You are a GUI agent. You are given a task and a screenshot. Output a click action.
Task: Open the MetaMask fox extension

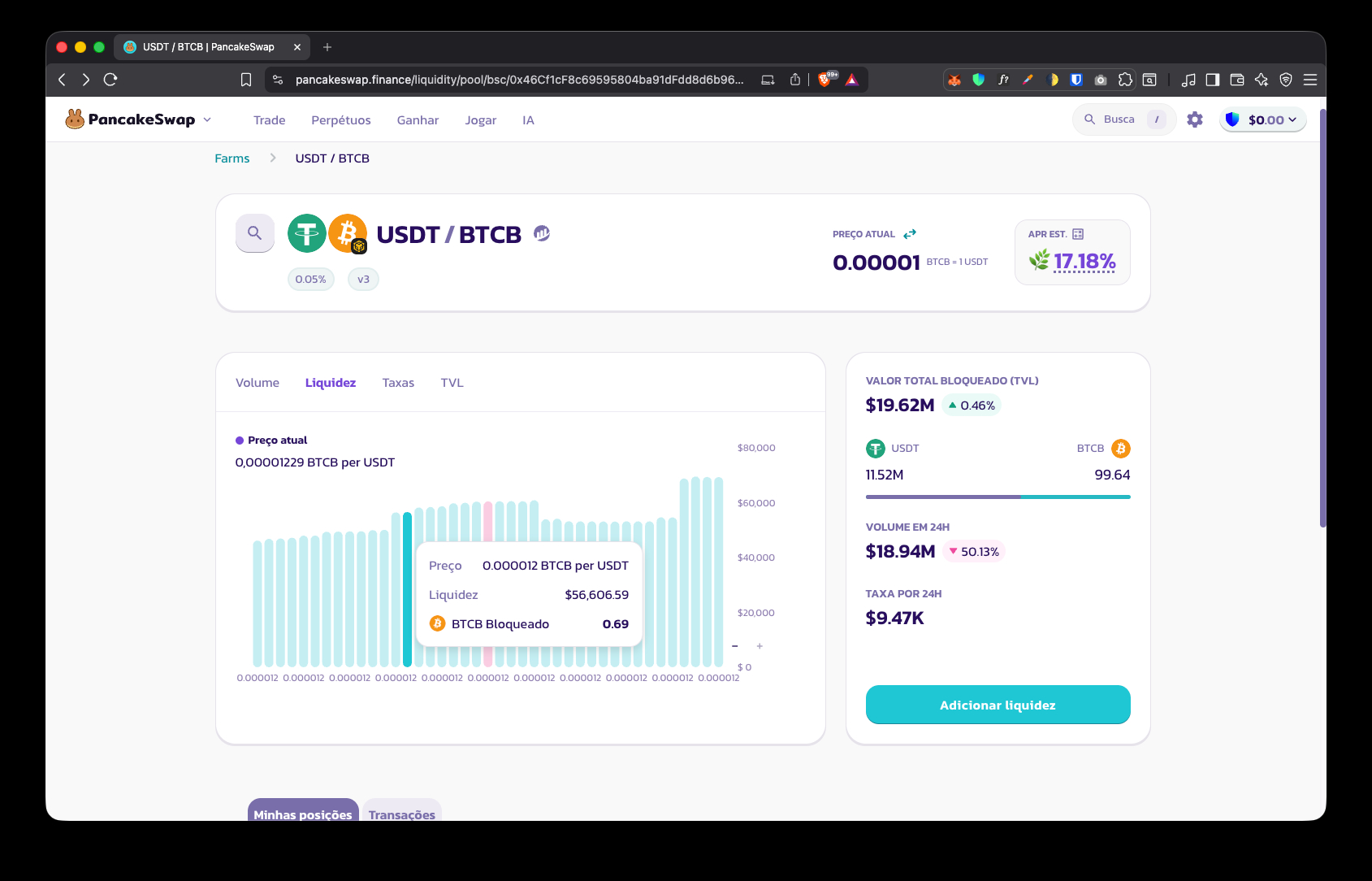pos(954,80)
